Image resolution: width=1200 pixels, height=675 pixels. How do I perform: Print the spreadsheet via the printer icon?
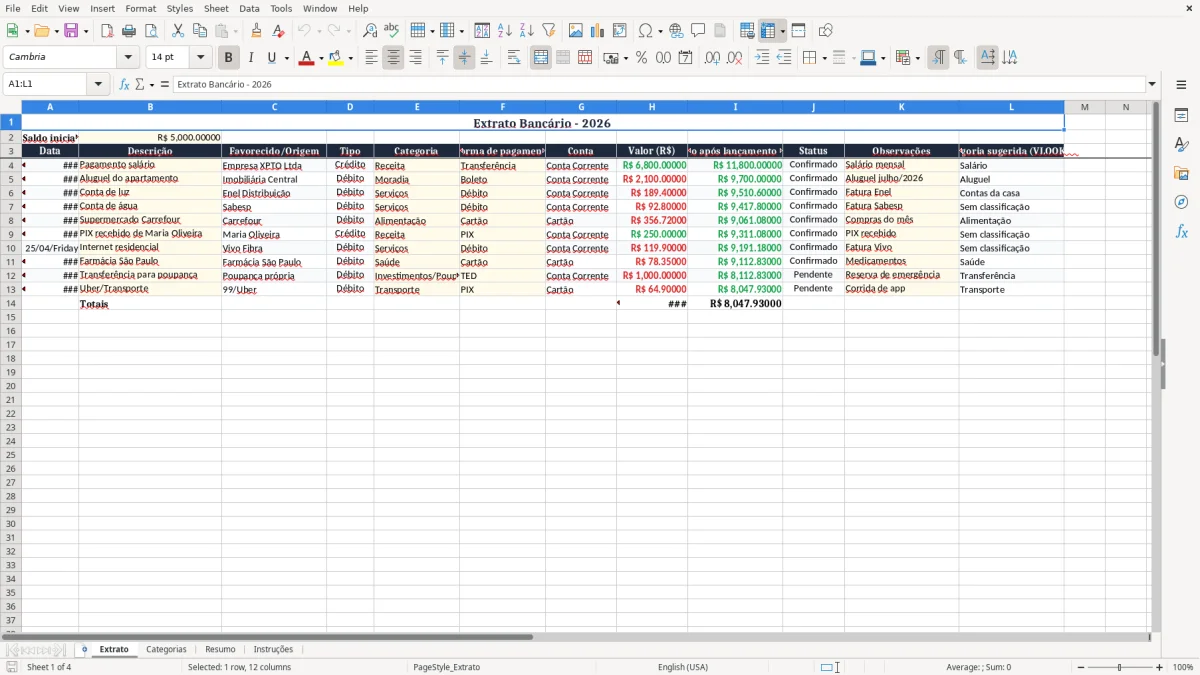[x=129, y=31]
